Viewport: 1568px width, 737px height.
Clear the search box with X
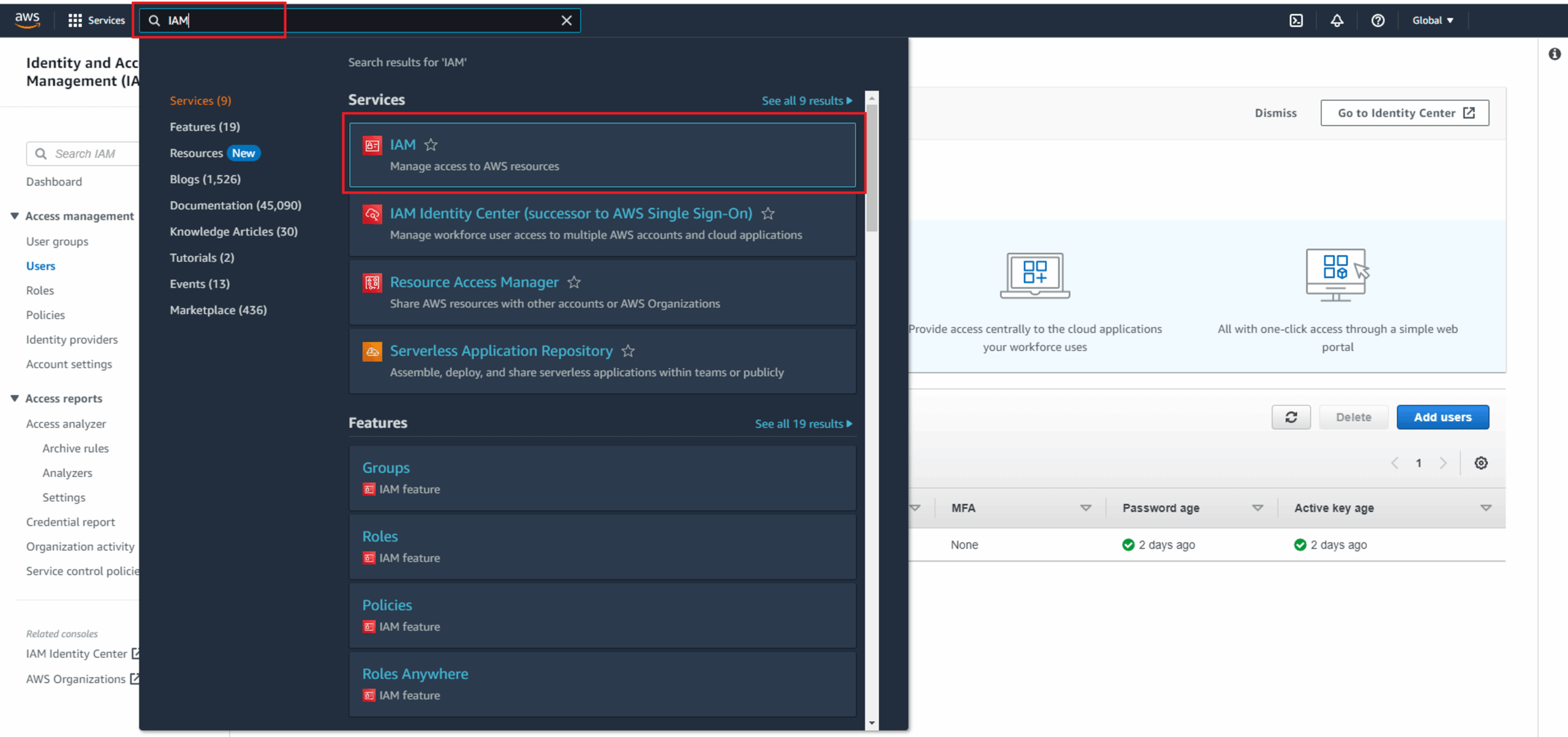567,20
